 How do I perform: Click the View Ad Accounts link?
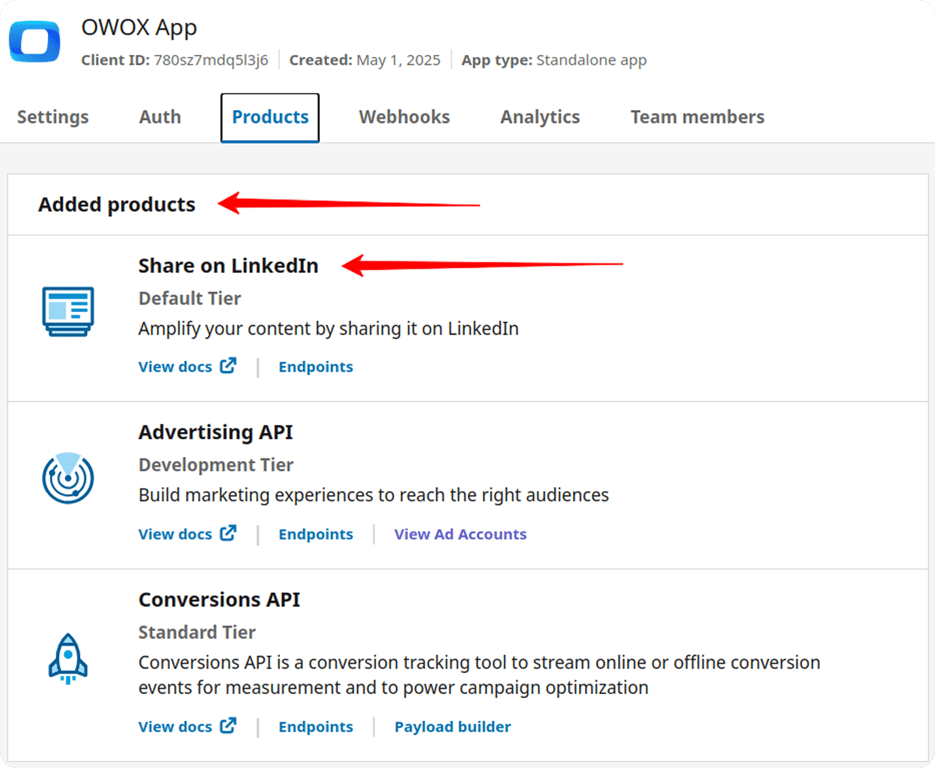click(460, 534)
